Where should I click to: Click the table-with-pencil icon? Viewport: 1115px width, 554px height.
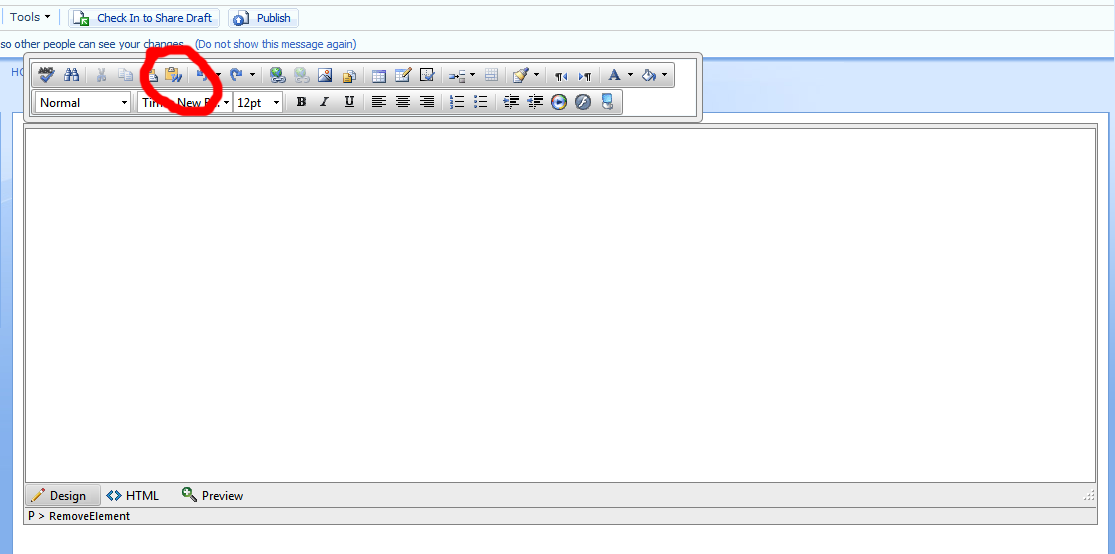(x=402, y=75)
